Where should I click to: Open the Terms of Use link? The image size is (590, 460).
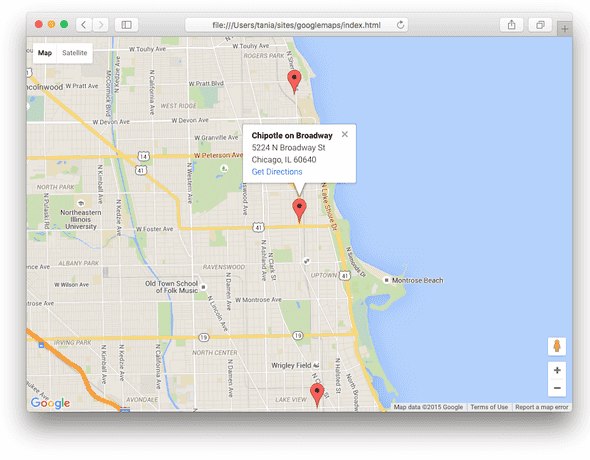click(489, 407)
